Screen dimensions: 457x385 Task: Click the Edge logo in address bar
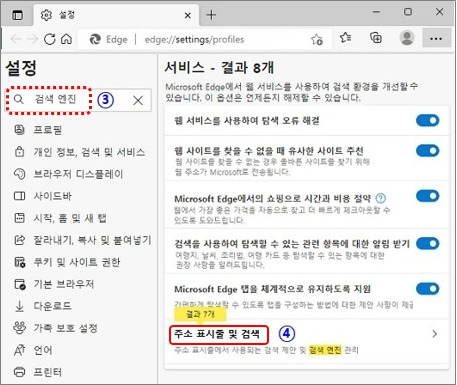click(x=95, y=40)
